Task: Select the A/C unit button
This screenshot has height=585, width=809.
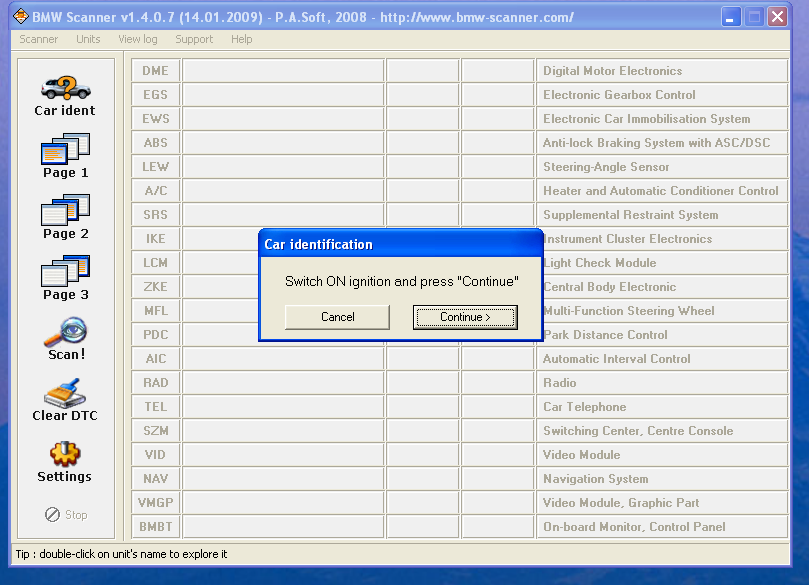Action: click(155, 190)
